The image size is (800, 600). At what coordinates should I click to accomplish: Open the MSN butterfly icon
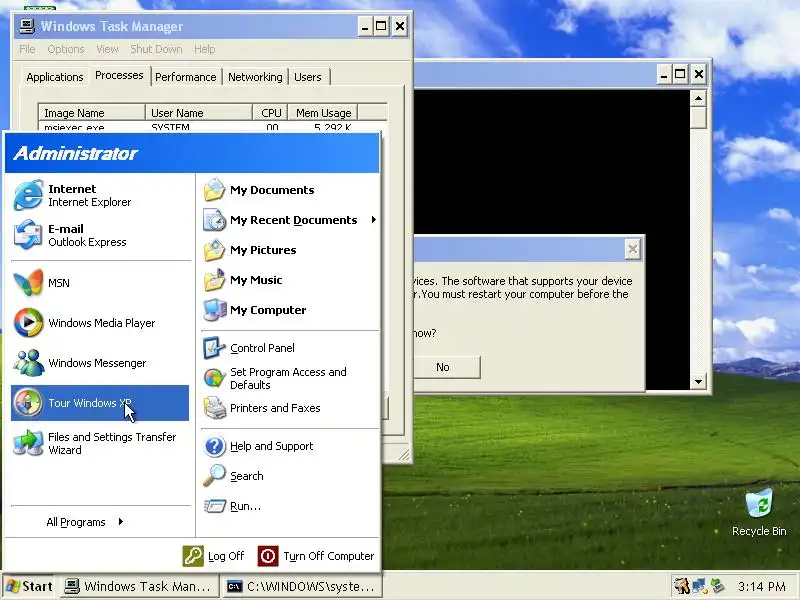click(28, 283)
